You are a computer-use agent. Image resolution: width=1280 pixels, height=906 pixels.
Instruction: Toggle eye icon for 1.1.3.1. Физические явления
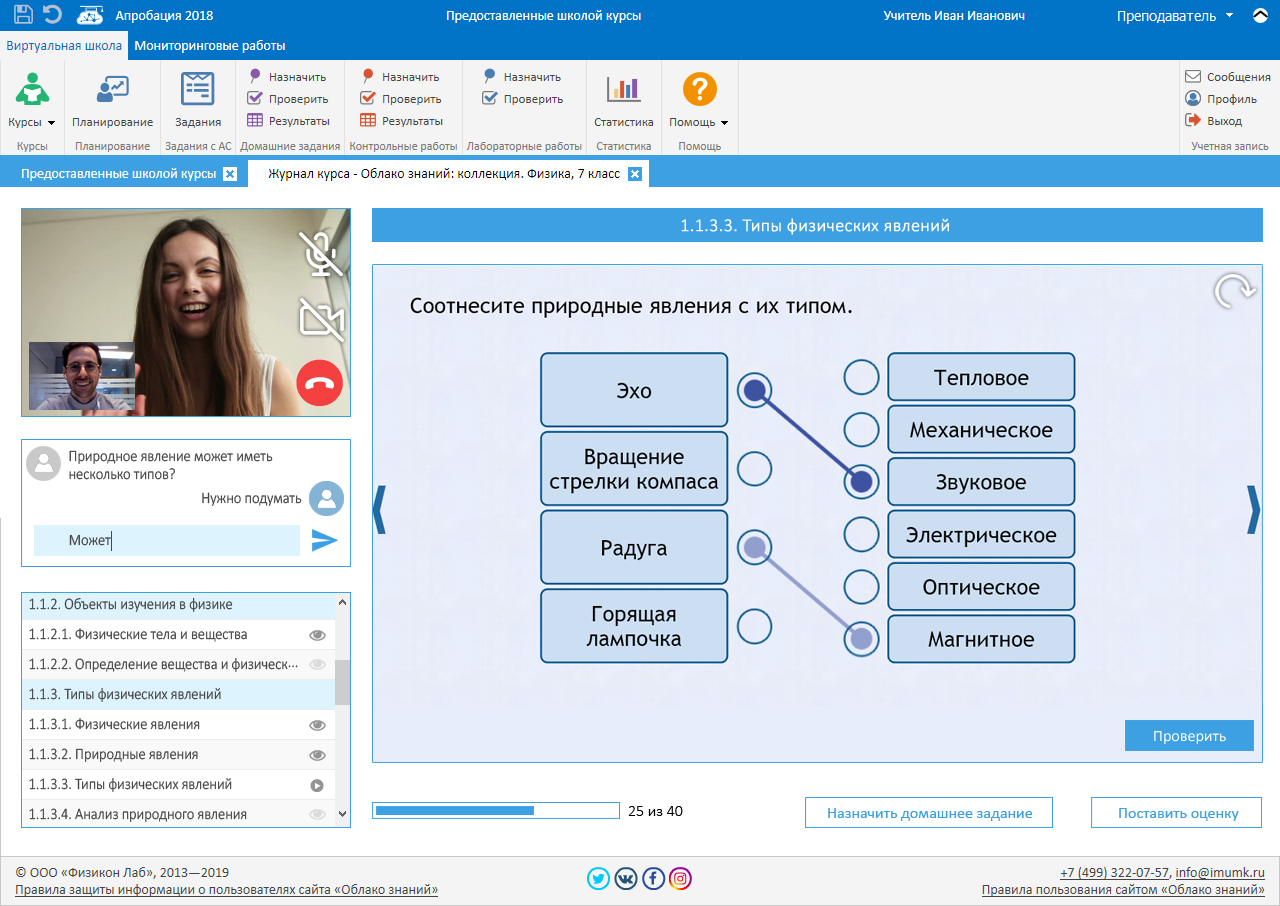pyautogui.click(x=318, y=725)
